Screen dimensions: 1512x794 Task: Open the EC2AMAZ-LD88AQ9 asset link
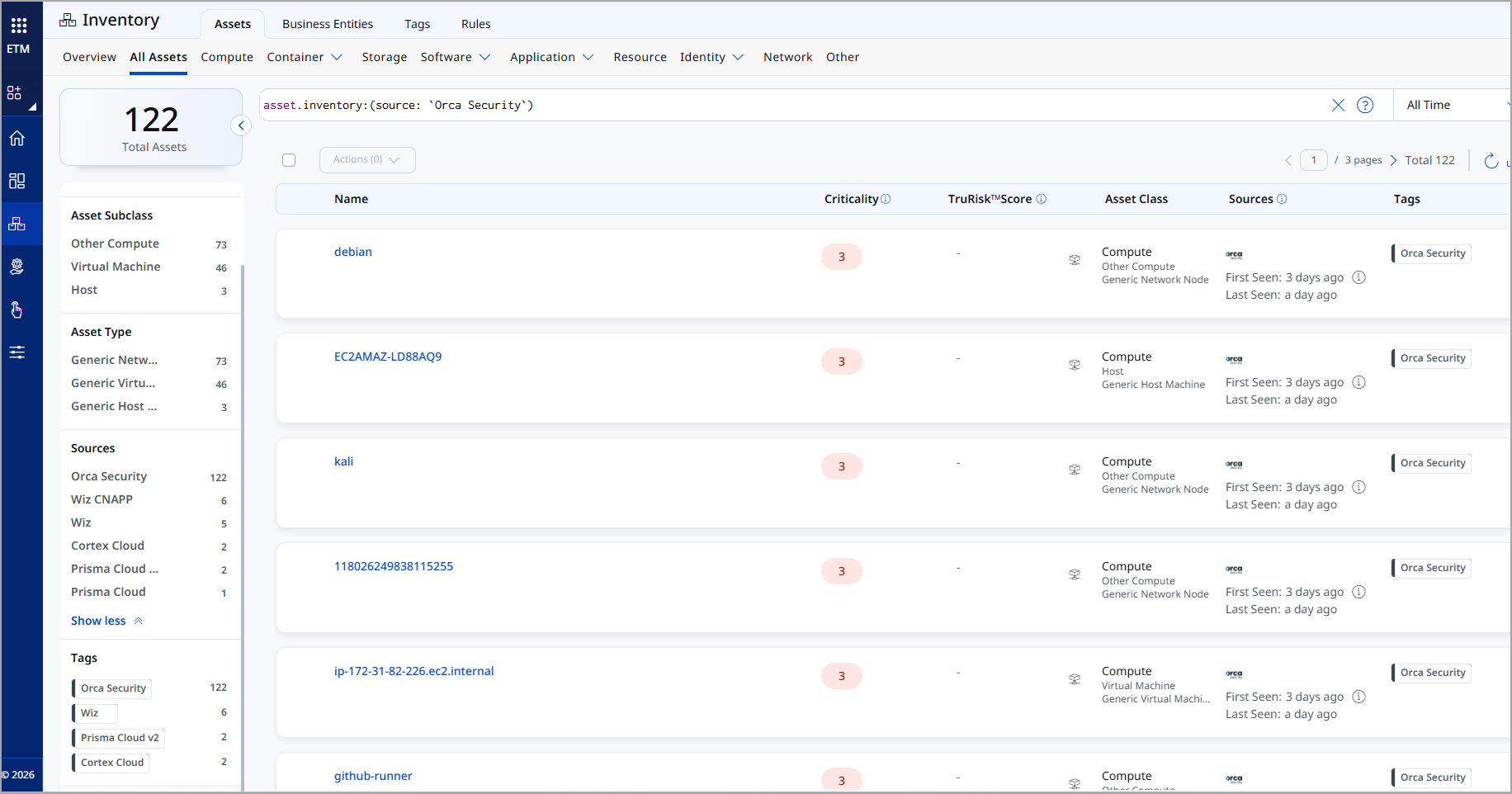[x=387, y=357]
